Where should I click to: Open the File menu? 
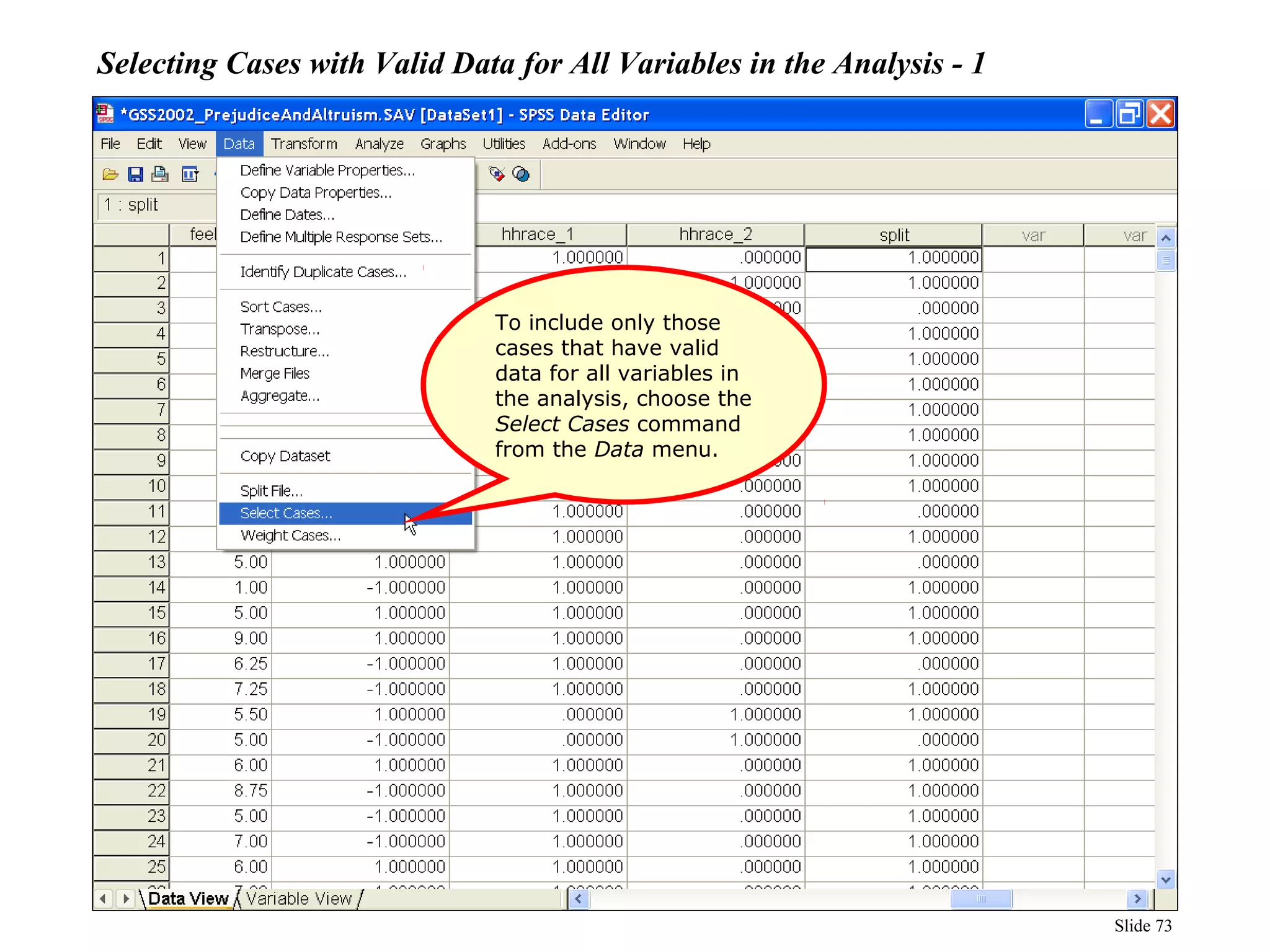coord(110,144)
